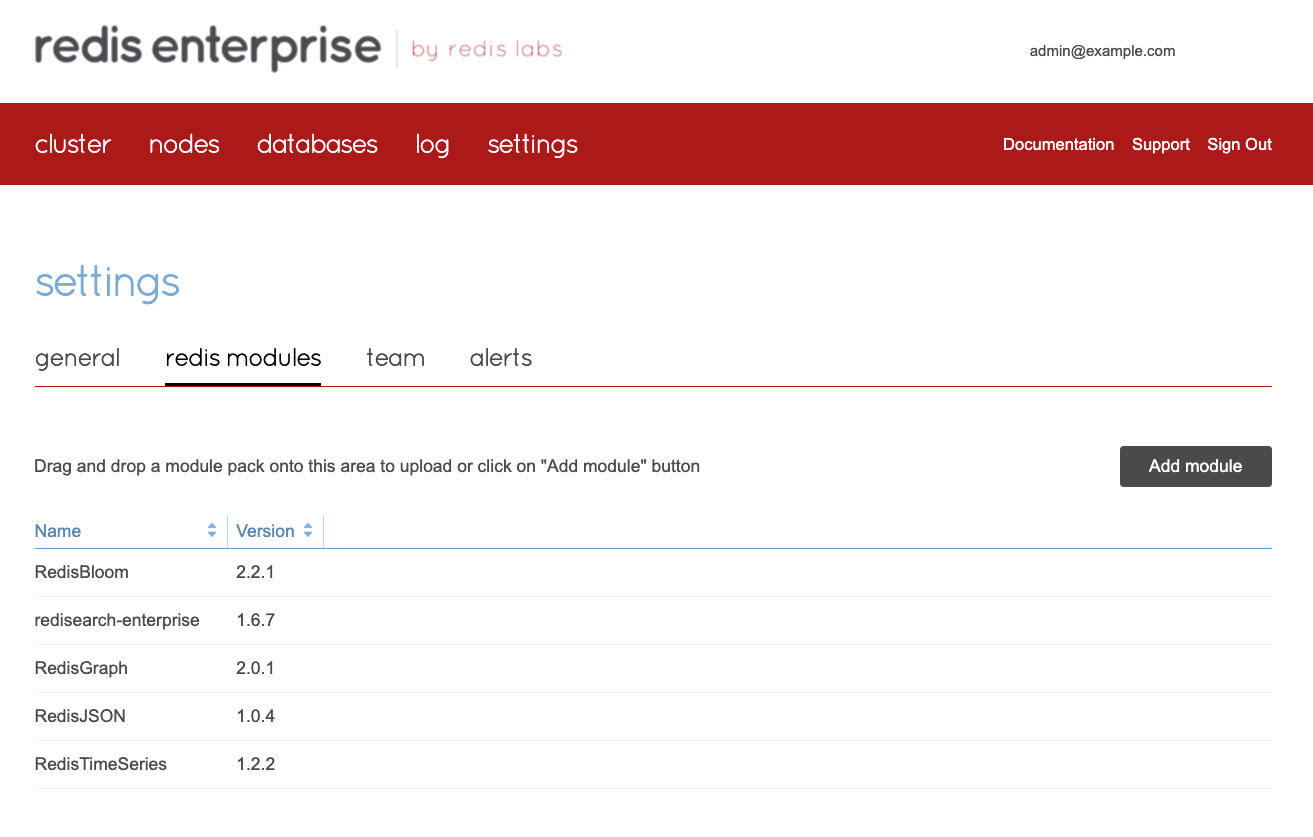
Task: View the log page
Action: (432, 144)
